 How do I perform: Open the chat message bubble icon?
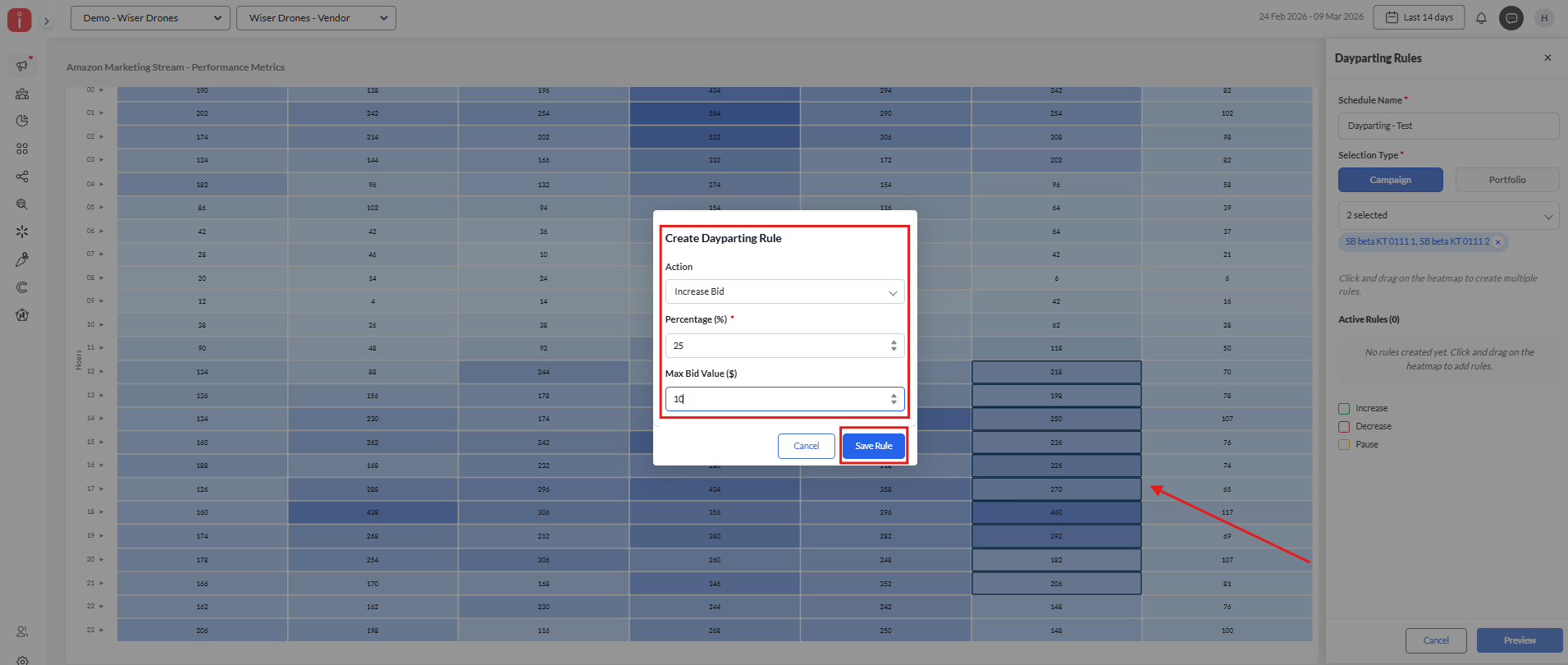pos(1511,18)
